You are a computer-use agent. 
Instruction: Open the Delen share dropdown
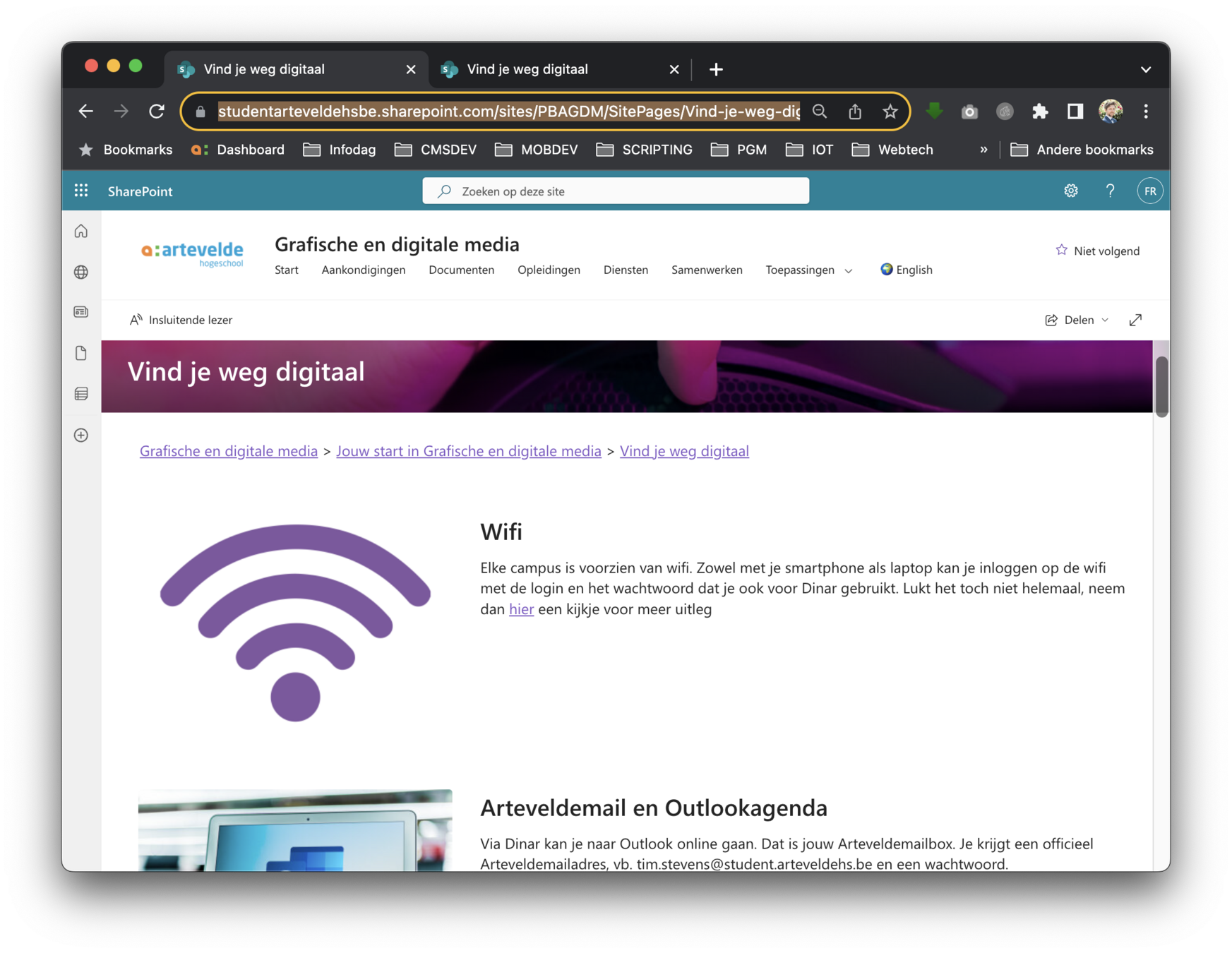click(x=1077, y=320)
